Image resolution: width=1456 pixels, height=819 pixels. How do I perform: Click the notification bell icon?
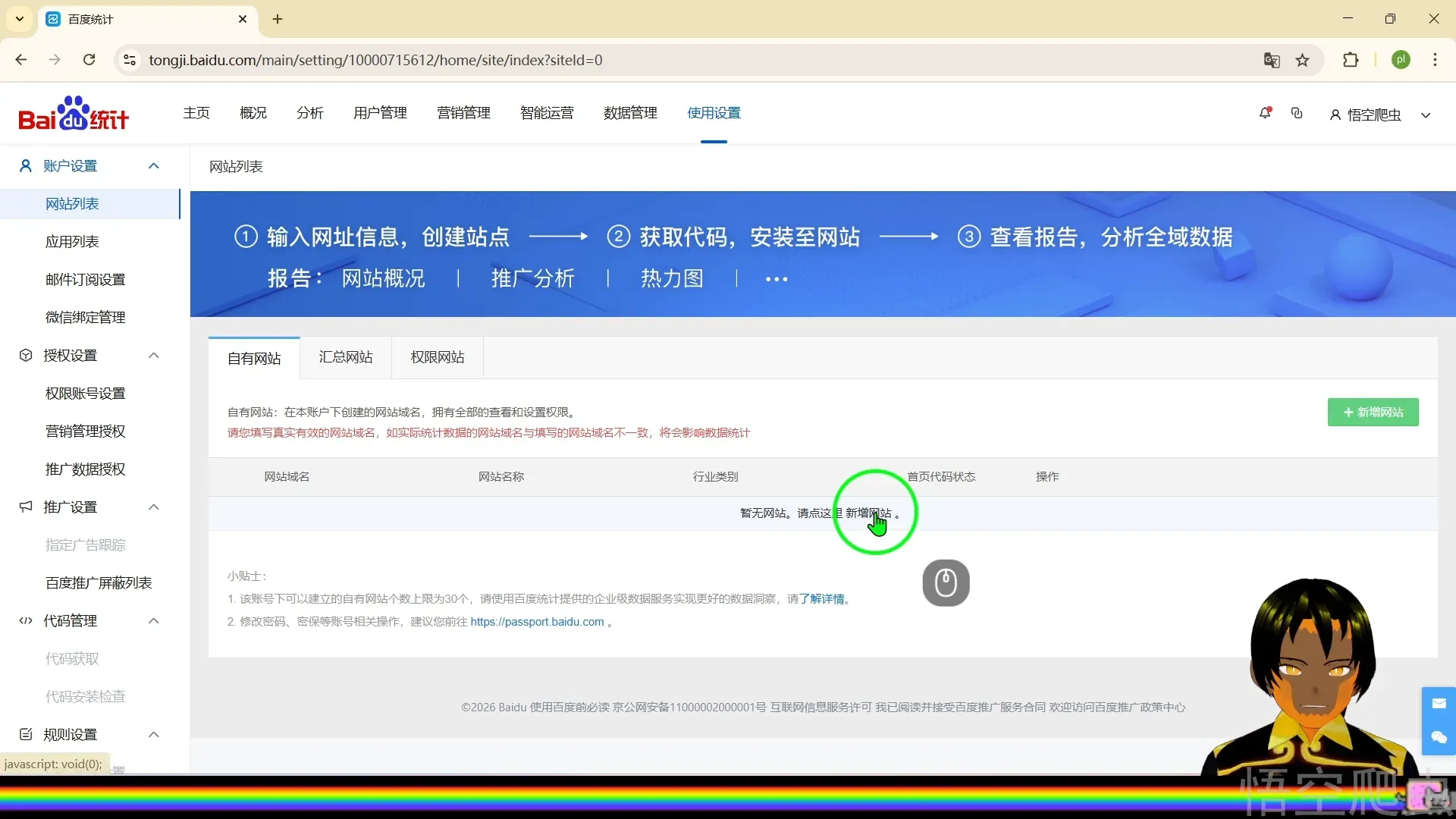[1265, 113]
